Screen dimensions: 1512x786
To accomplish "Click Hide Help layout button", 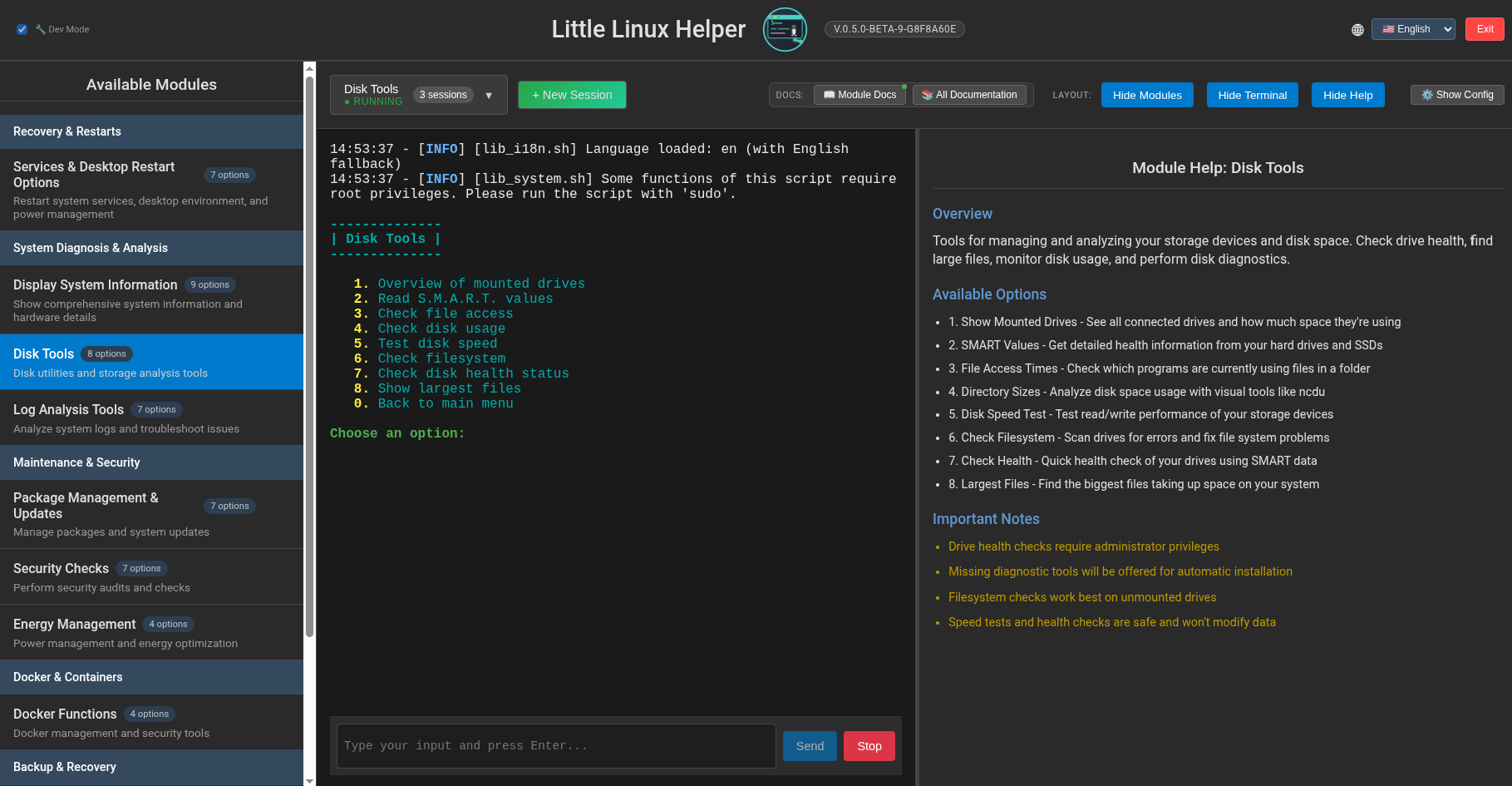I will point(1348,95).
